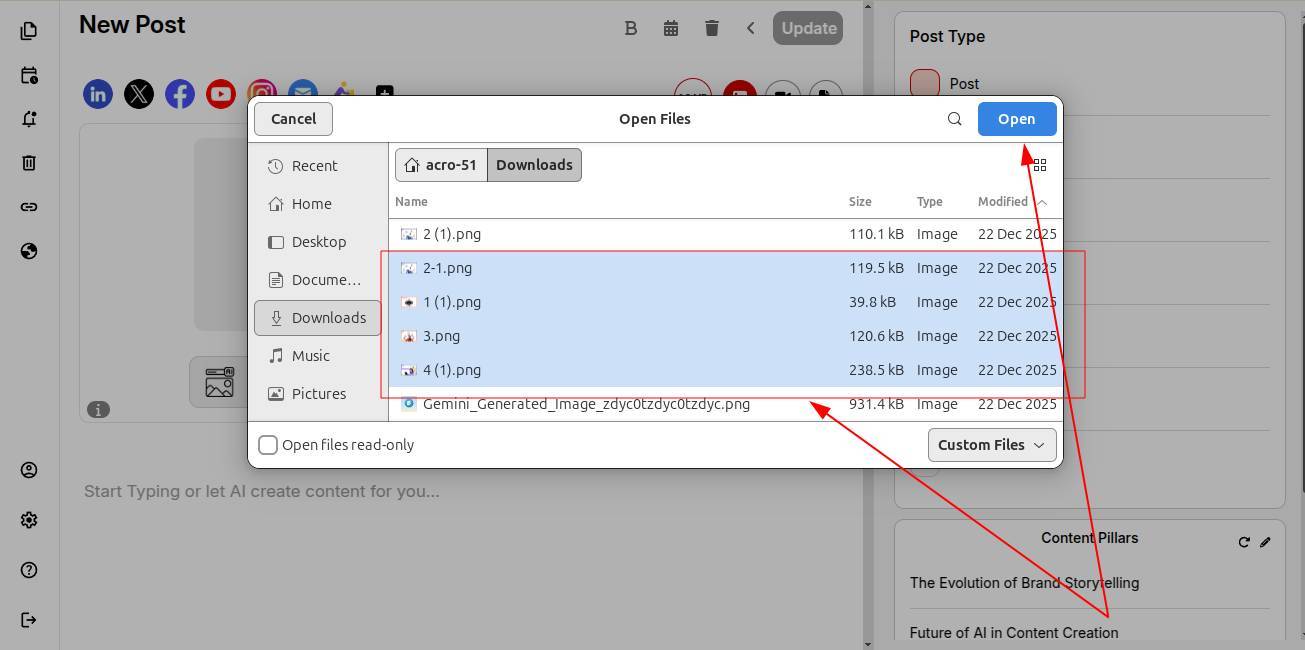Click the YouTube channel icon
1305x650 pixels.
[220, 94]
